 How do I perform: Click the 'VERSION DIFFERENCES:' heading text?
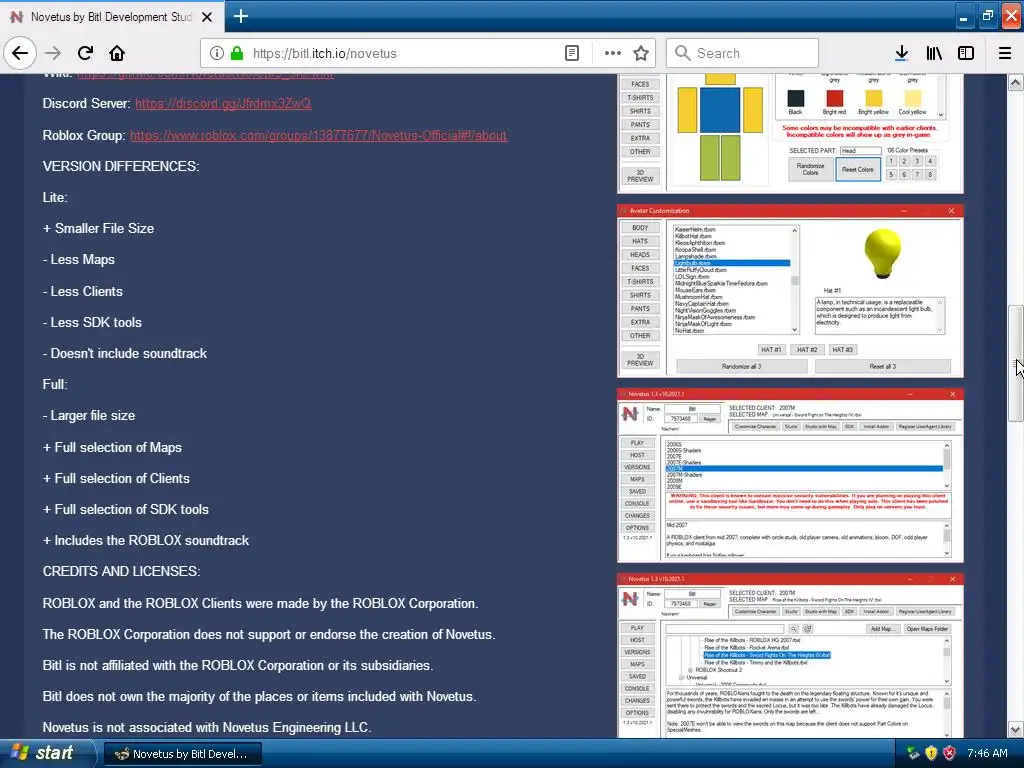[x=121, y=167]
